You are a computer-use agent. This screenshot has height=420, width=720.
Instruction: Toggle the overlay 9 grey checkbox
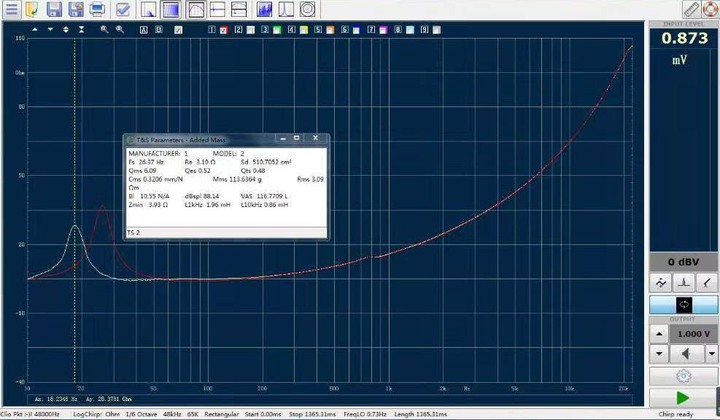click(x=436, y=30)
